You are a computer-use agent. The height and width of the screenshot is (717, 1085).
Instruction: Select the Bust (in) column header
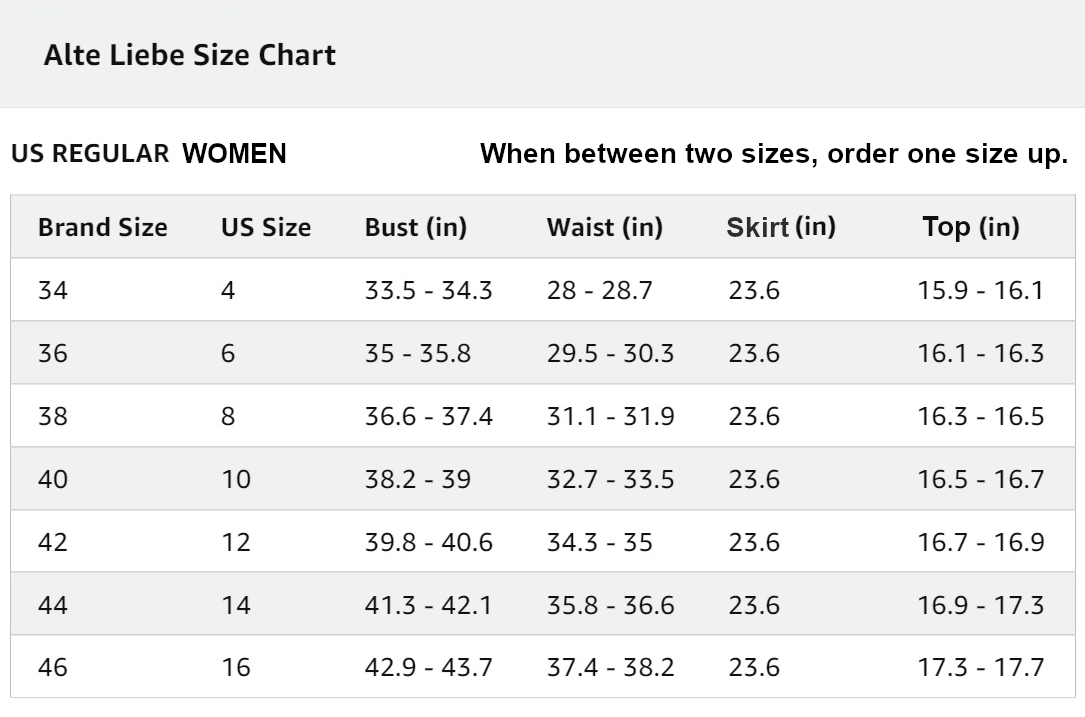coord(416,228)
